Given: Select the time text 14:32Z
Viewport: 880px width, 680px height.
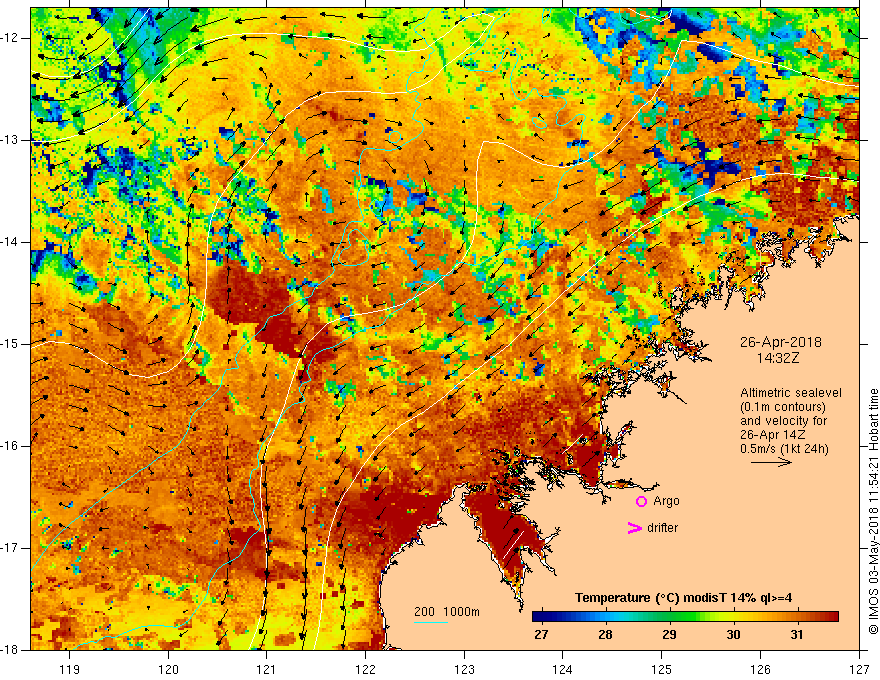Looking at the screenshot, I should (x=777, y=357).
